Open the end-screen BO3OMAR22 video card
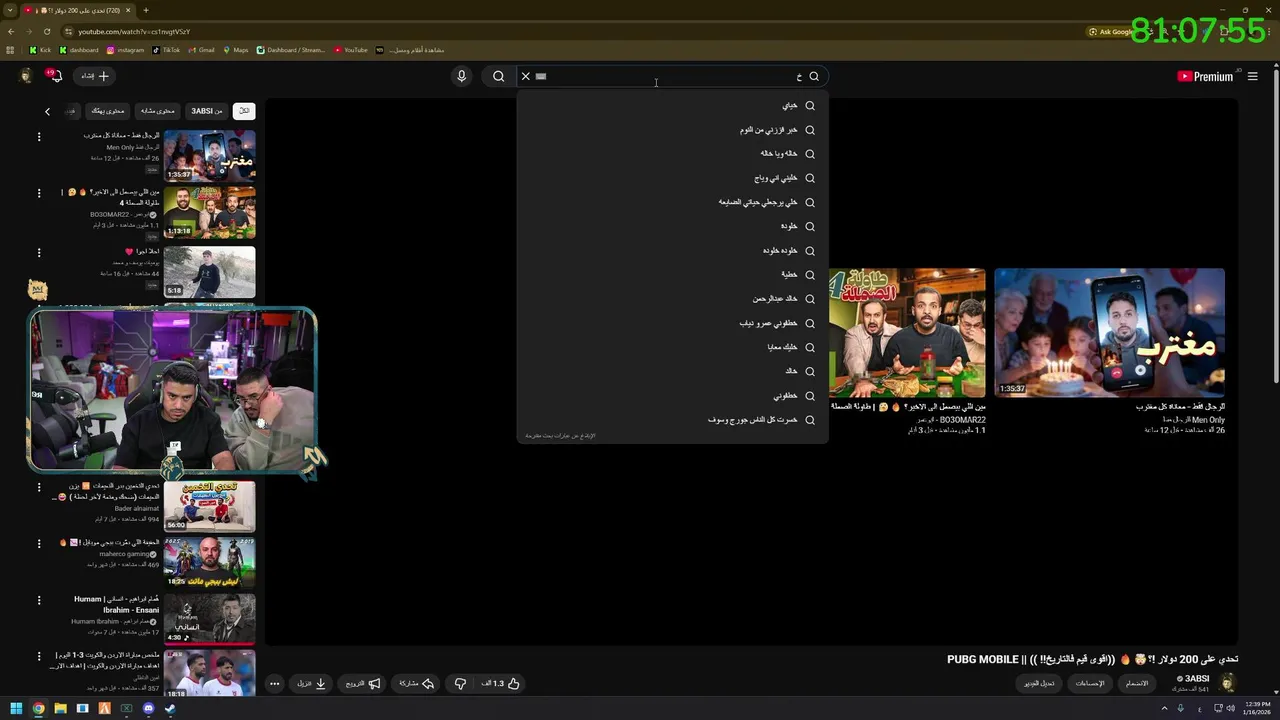 tap(906, 332)
